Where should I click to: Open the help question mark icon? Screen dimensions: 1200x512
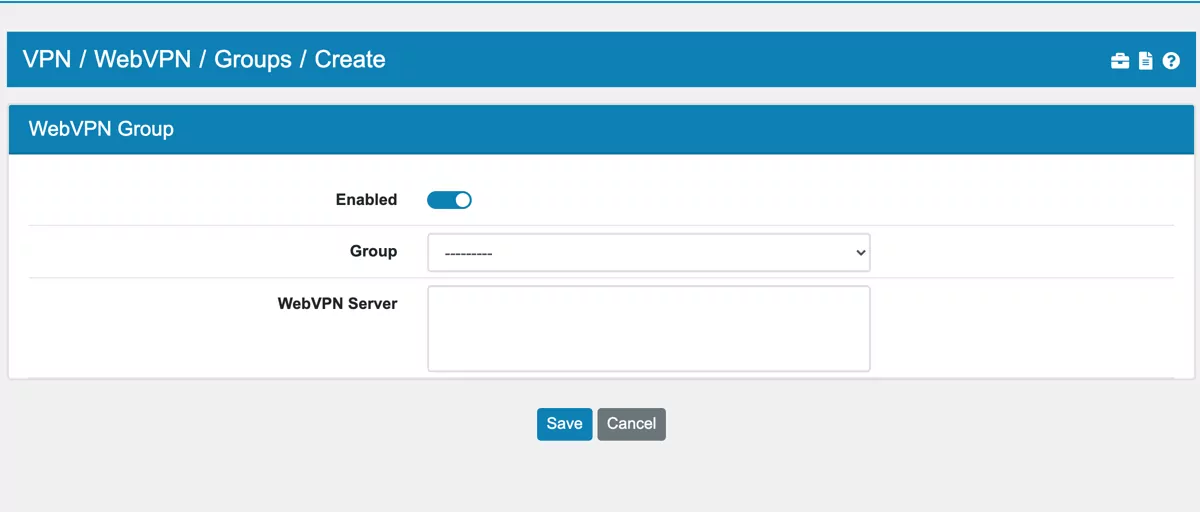[1171, 61]
